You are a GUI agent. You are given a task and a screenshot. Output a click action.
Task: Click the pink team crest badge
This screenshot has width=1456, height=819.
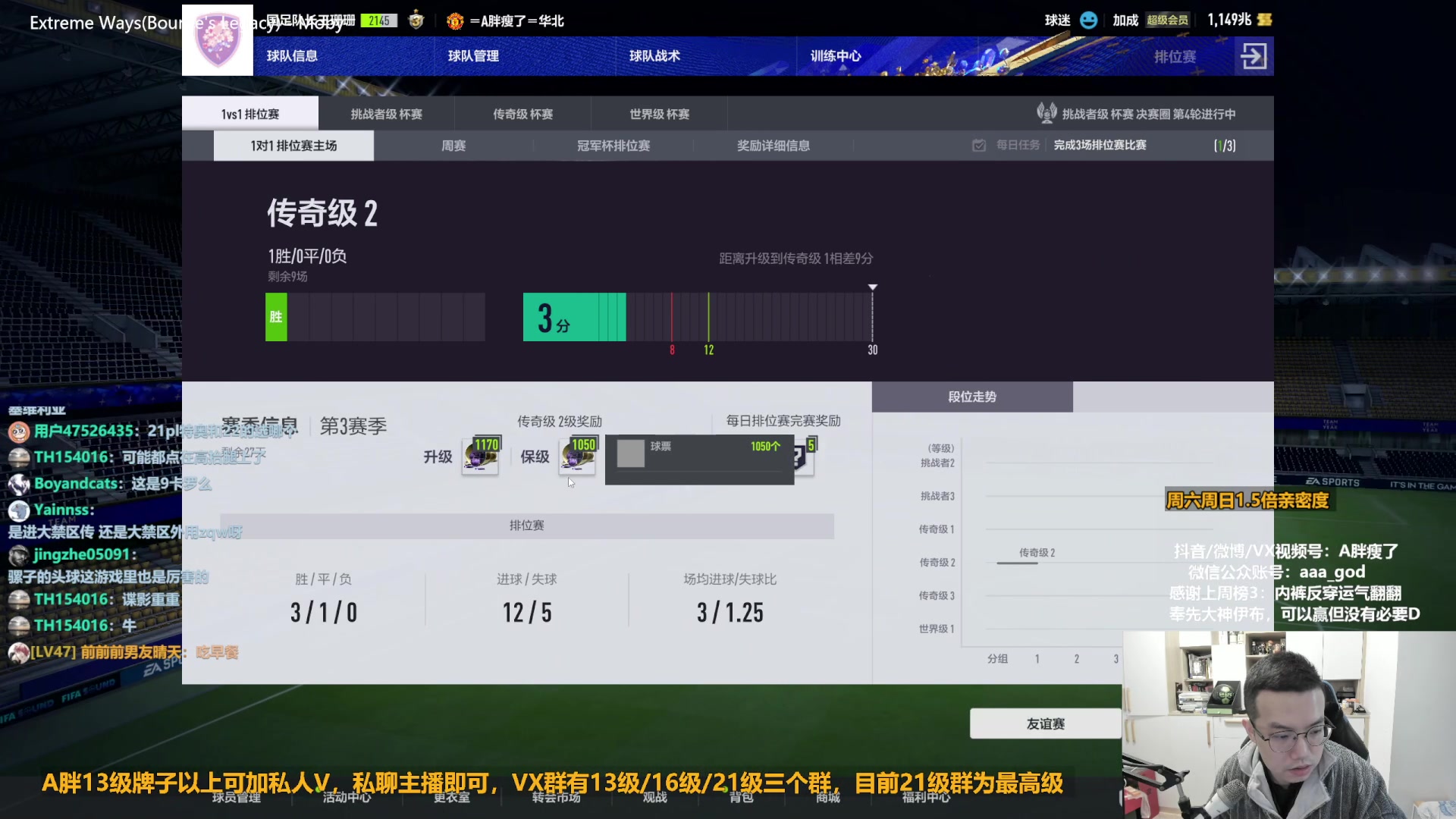pos(218,41)
